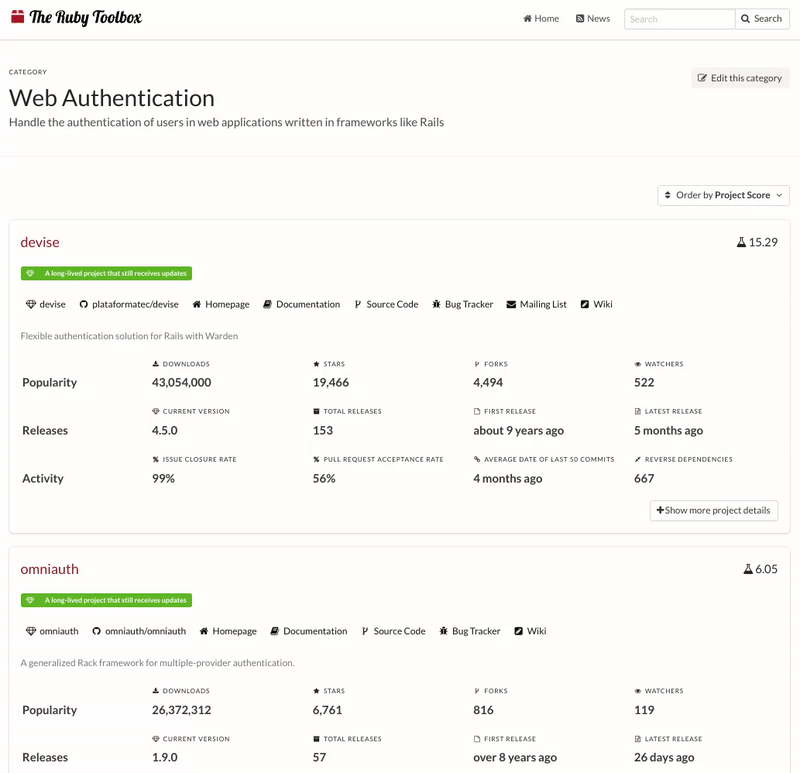Open Order by Project Score dropdown
The height and width of the screenshot is (773, 800).
coord(723,195)
